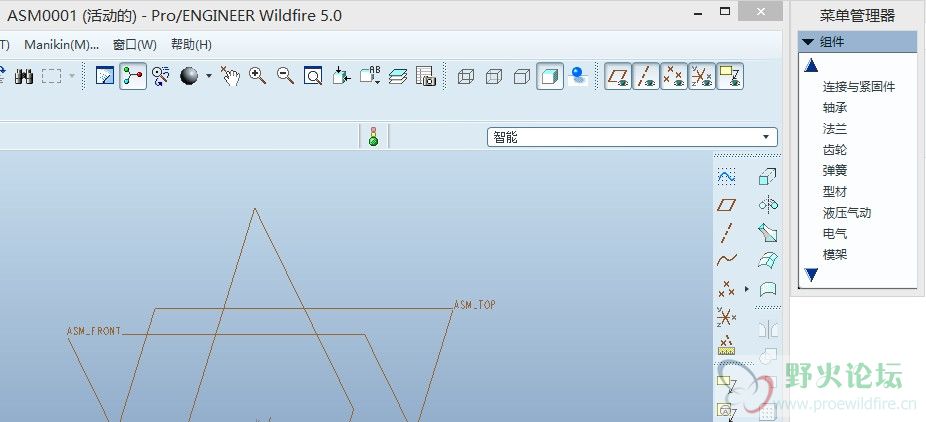Switch to Wireframe display mode

[x=466, y=76]
